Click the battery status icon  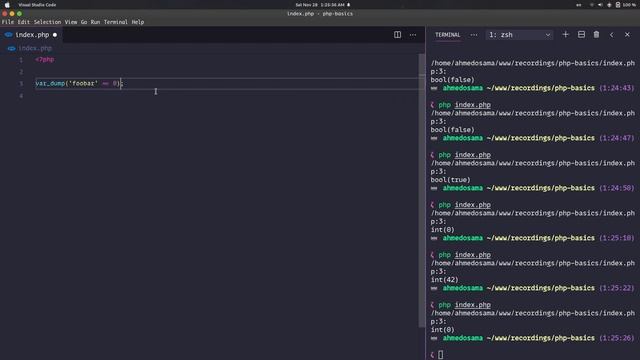[x=618, y=5]
